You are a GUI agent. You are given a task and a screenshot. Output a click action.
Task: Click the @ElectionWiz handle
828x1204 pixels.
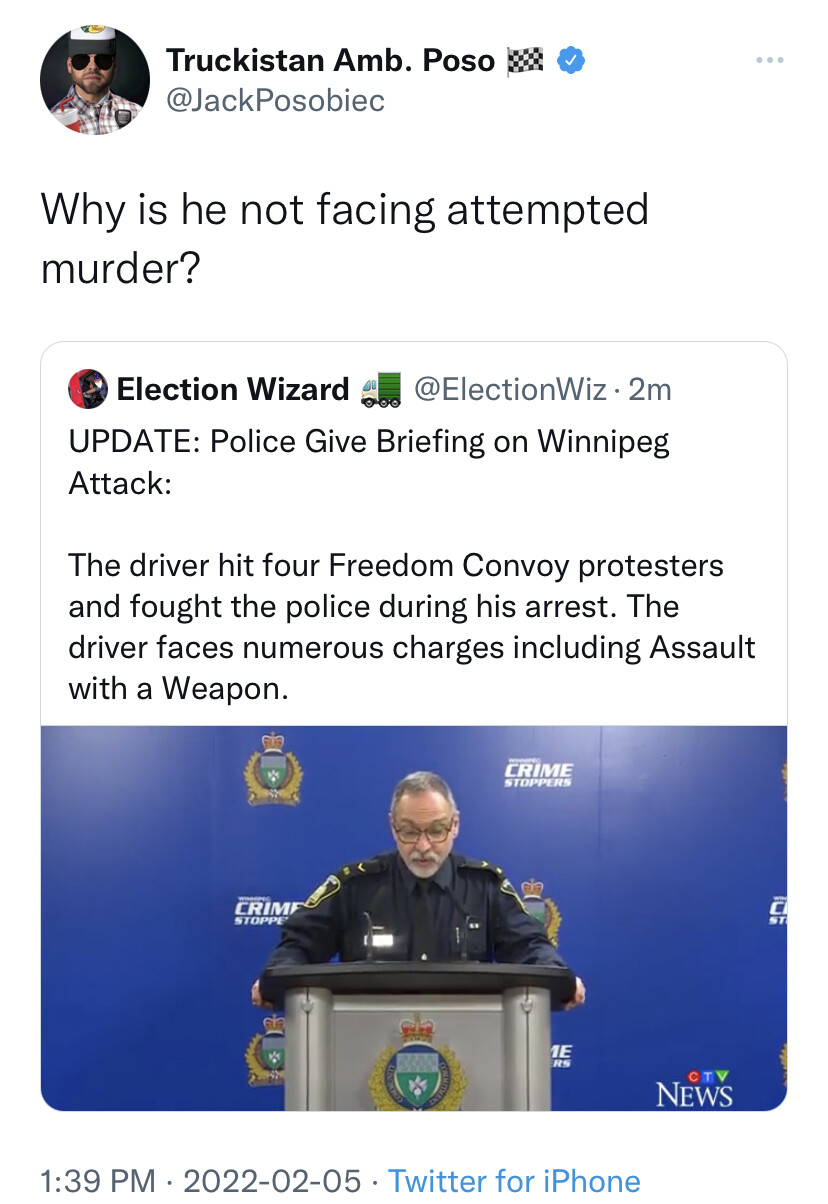coord(508,389)
